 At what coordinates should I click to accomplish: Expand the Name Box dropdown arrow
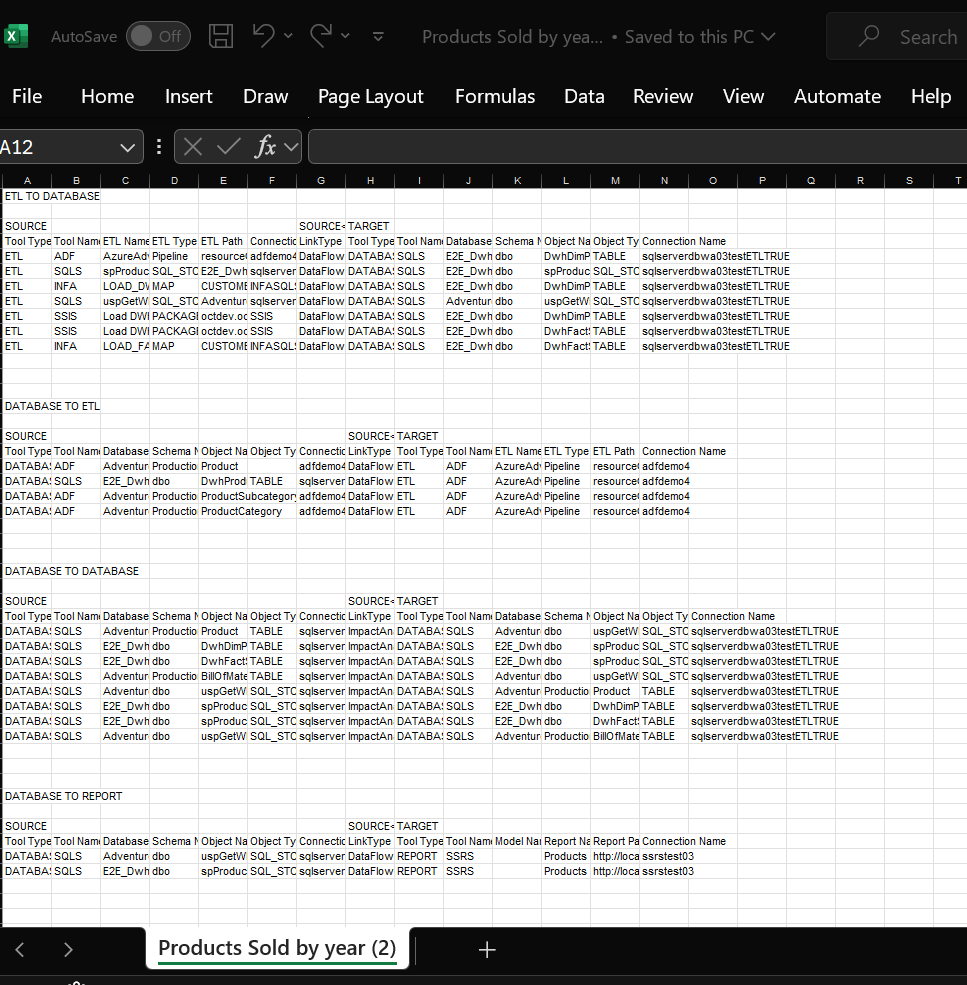128,148
